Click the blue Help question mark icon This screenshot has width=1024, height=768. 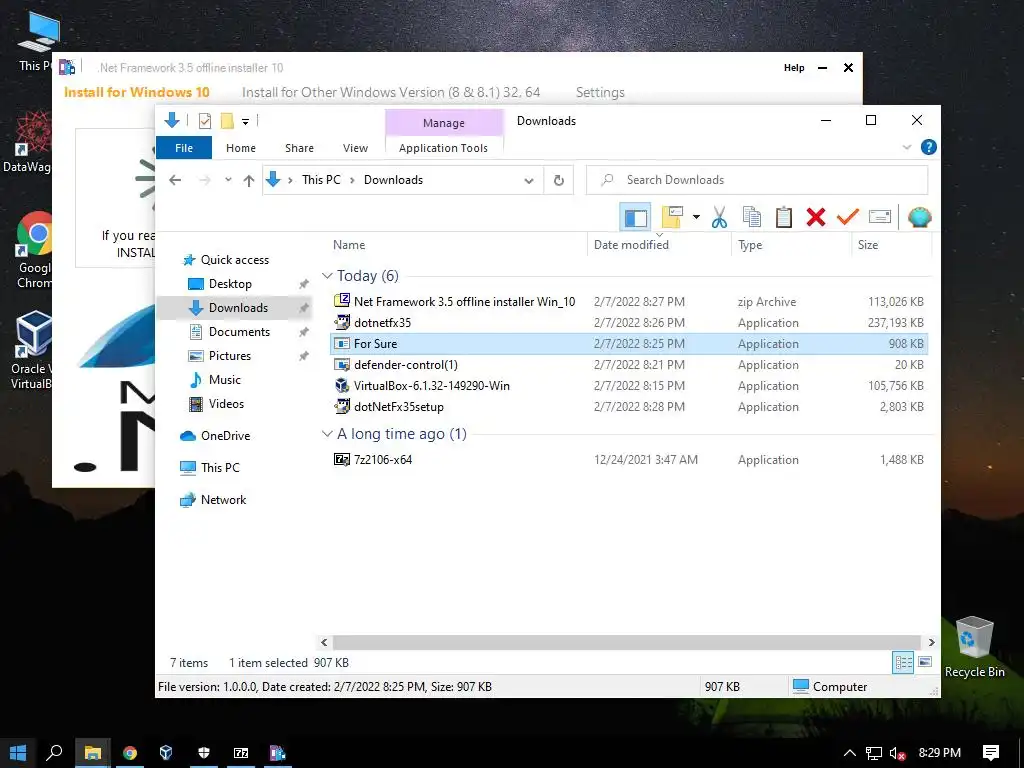click(x=929, y=147)
